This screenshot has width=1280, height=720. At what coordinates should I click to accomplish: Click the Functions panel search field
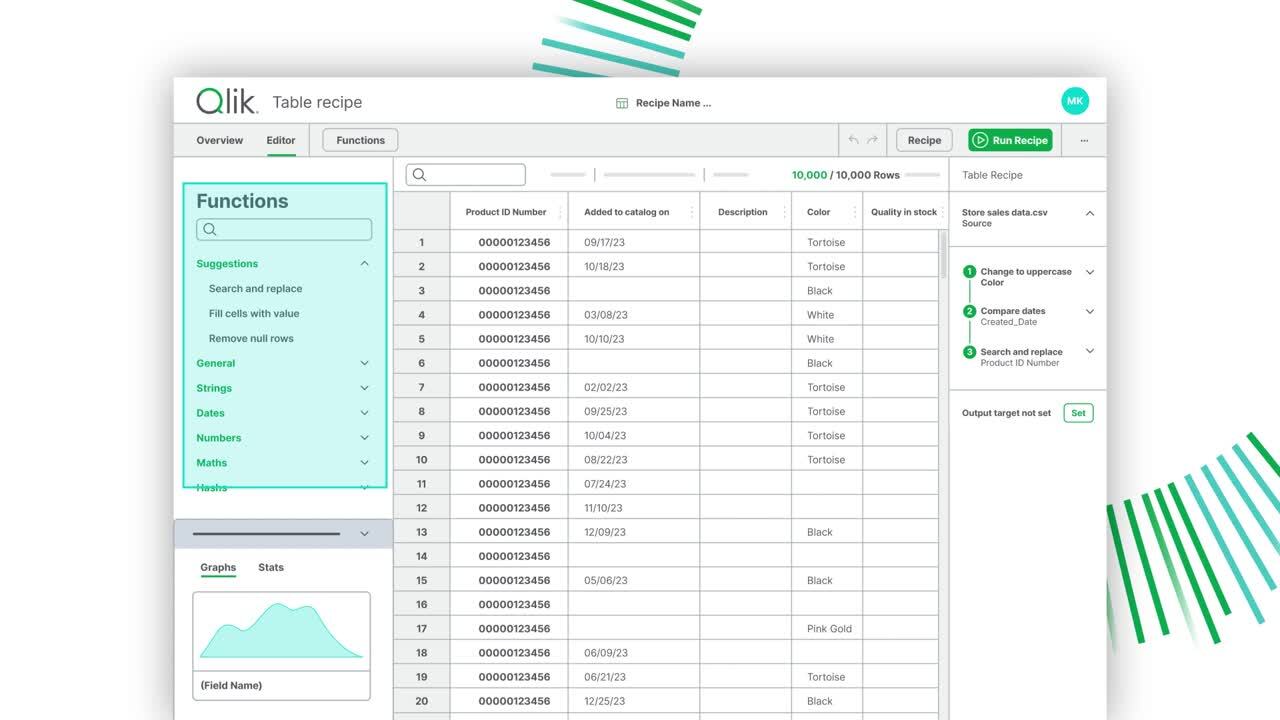point(284,229)
